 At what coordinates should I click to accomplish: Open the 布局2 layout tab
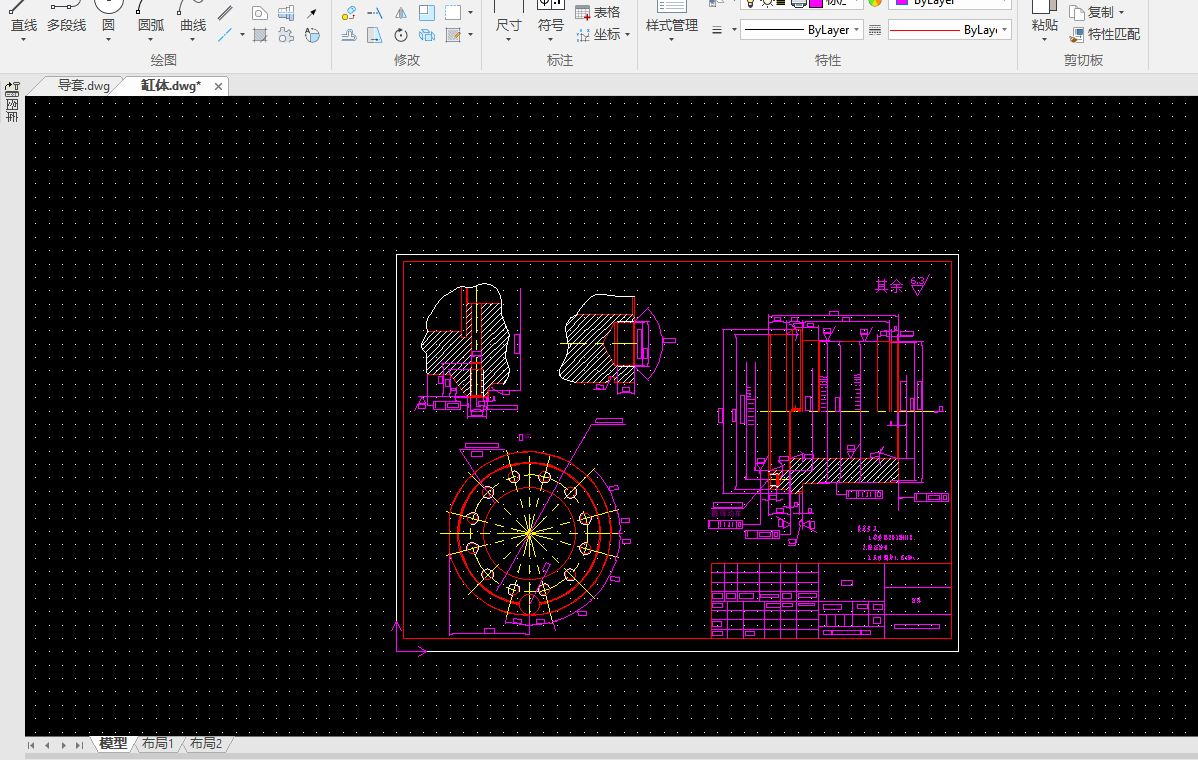click(x=205, y=744)
